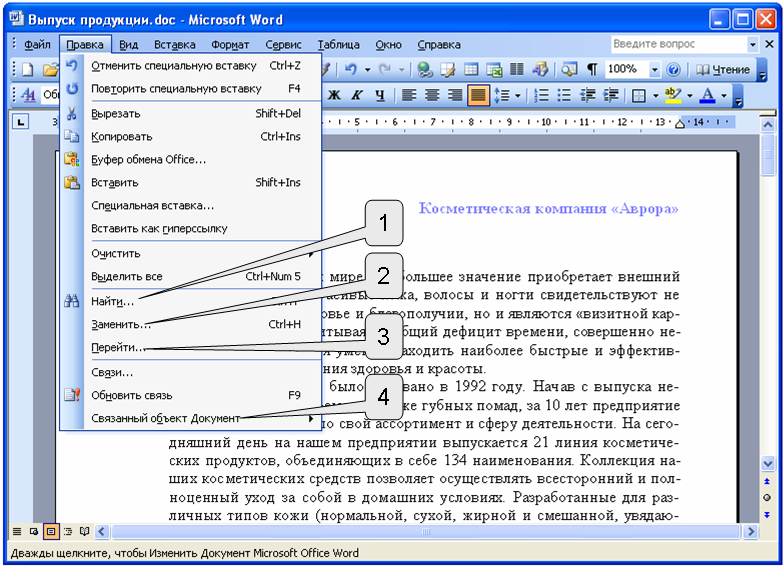Open Word Help question mark icon
Viewport: 784px width, 566px height.
pyautogui.click(x=674, y=70)
